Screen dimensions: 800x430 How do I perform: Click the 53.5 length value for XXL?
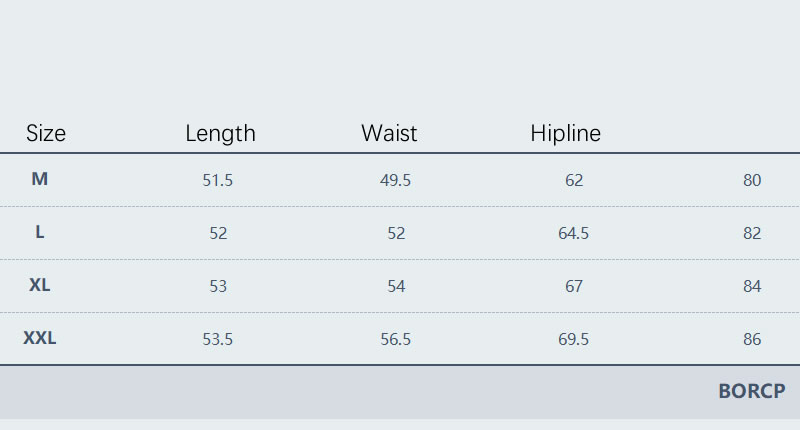click(218, 340)
